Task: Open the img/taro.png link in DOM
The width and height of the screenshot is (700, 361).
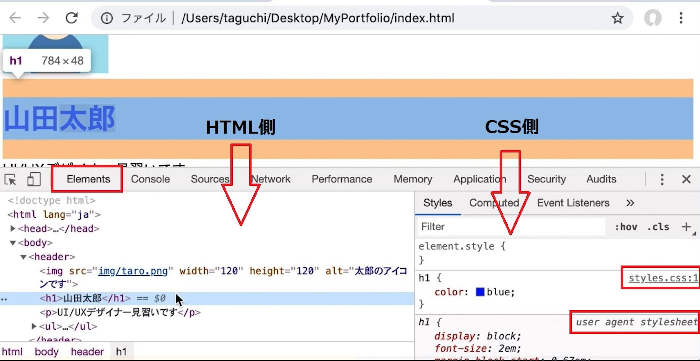Action: pyautogui.click(x=133, y=271)
